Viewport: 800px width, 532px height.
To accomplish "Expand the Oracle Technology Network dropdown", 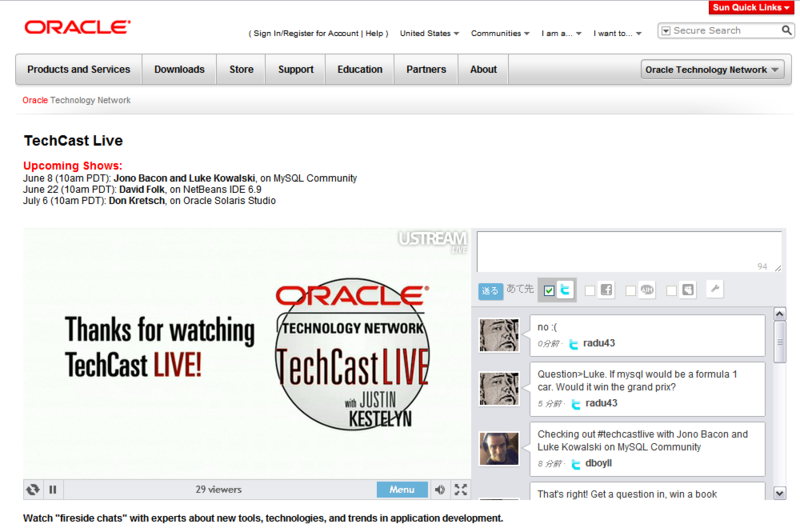I will 712,69.
